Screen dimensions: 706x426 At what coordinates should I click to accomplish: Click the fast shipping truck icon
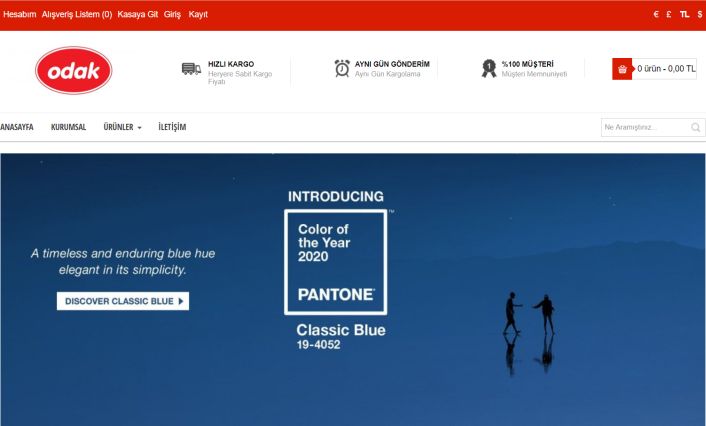(191, 69)
